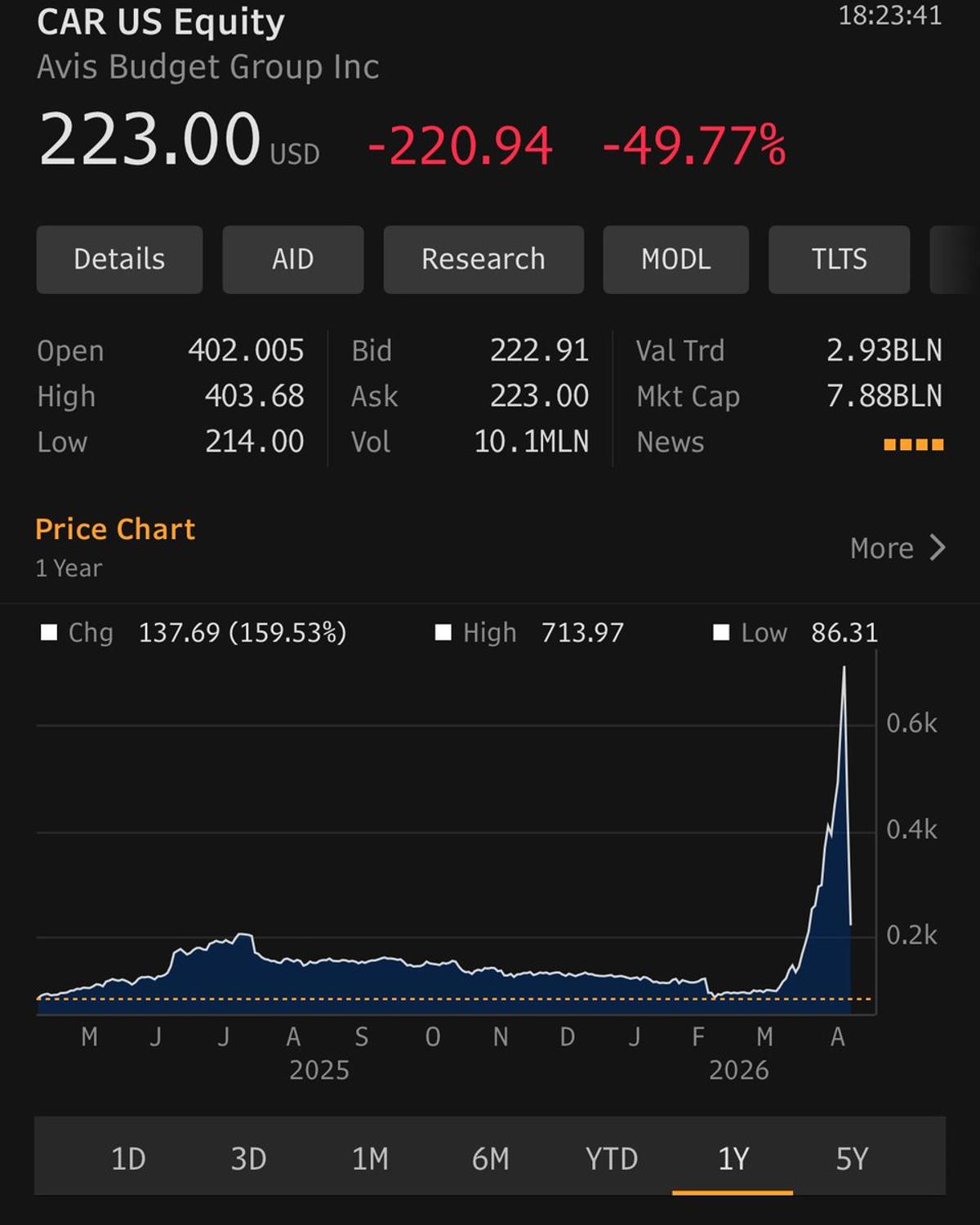This screenshot has width=980, height=1225.
Task: Click the orange News indicator bars
Action: click(x=913, y=444)
